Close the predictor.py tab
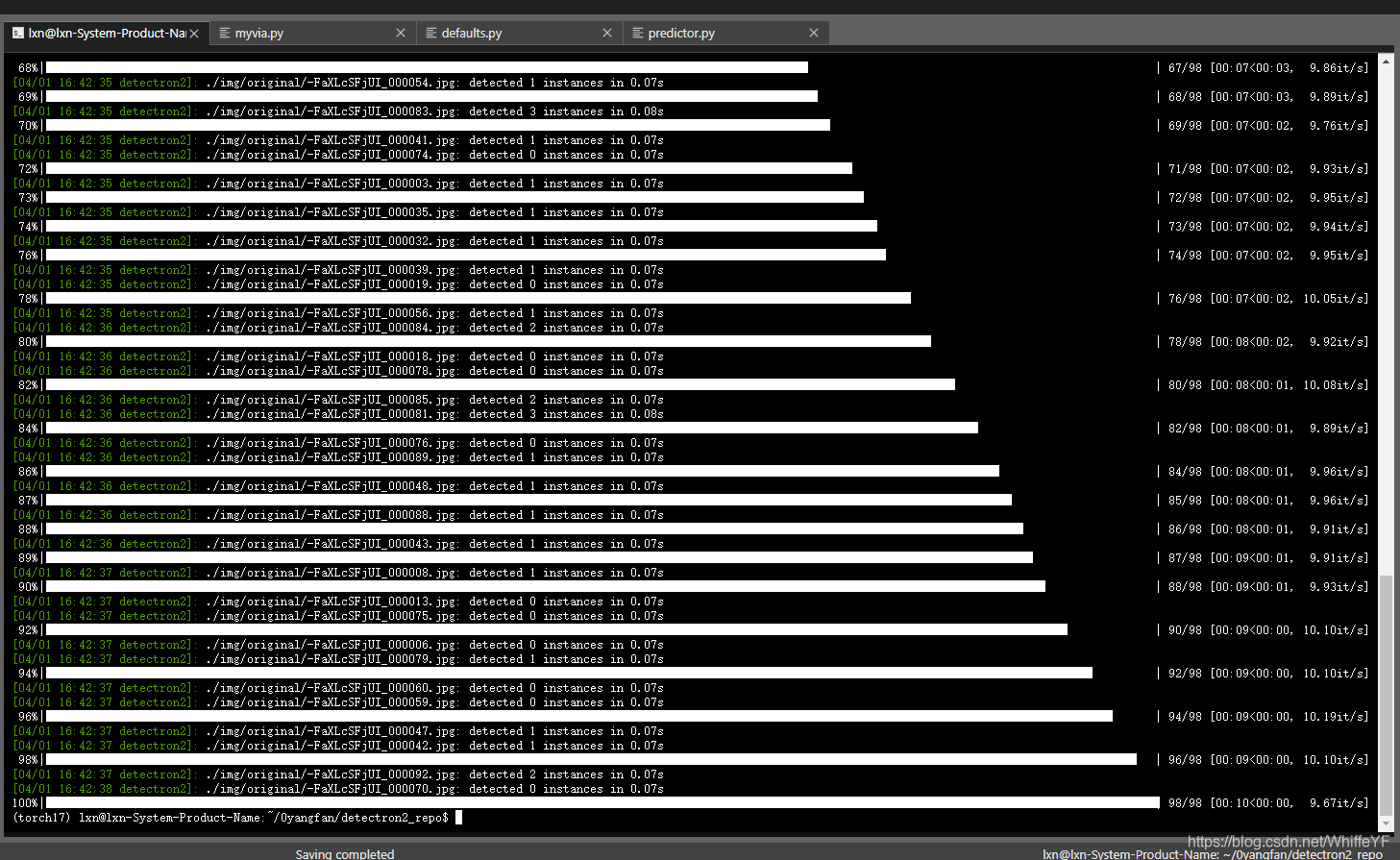The width and height of the screenshot is (1400, 860). [x=814, y=33]
